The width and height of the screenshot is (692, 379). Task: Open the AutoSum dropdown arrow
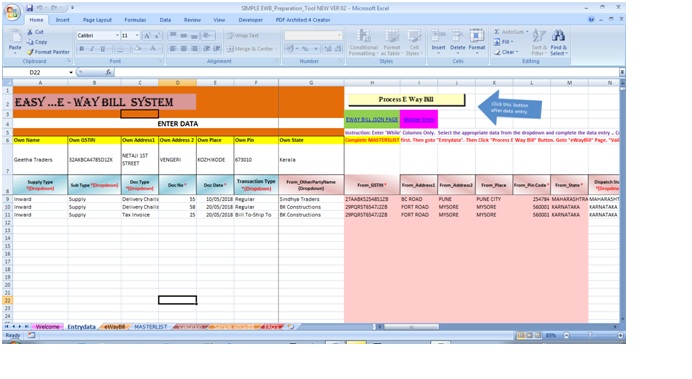[x=527, y=32]
